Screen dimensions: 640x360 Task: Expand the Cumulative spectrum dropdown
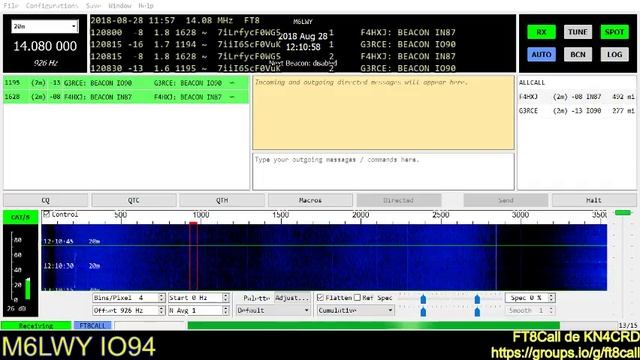click(355, 311)
